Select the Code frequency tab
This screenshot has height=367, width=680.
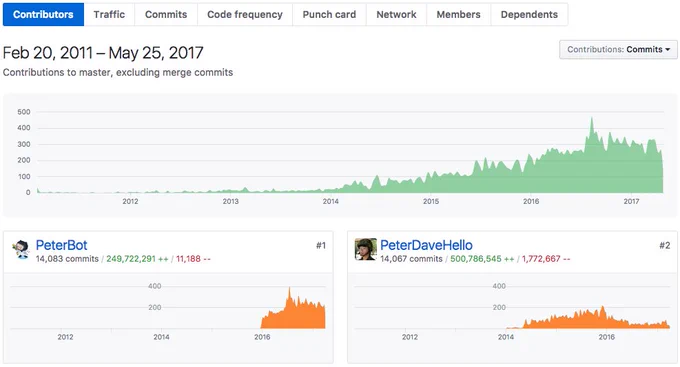[x=245, y=14]
